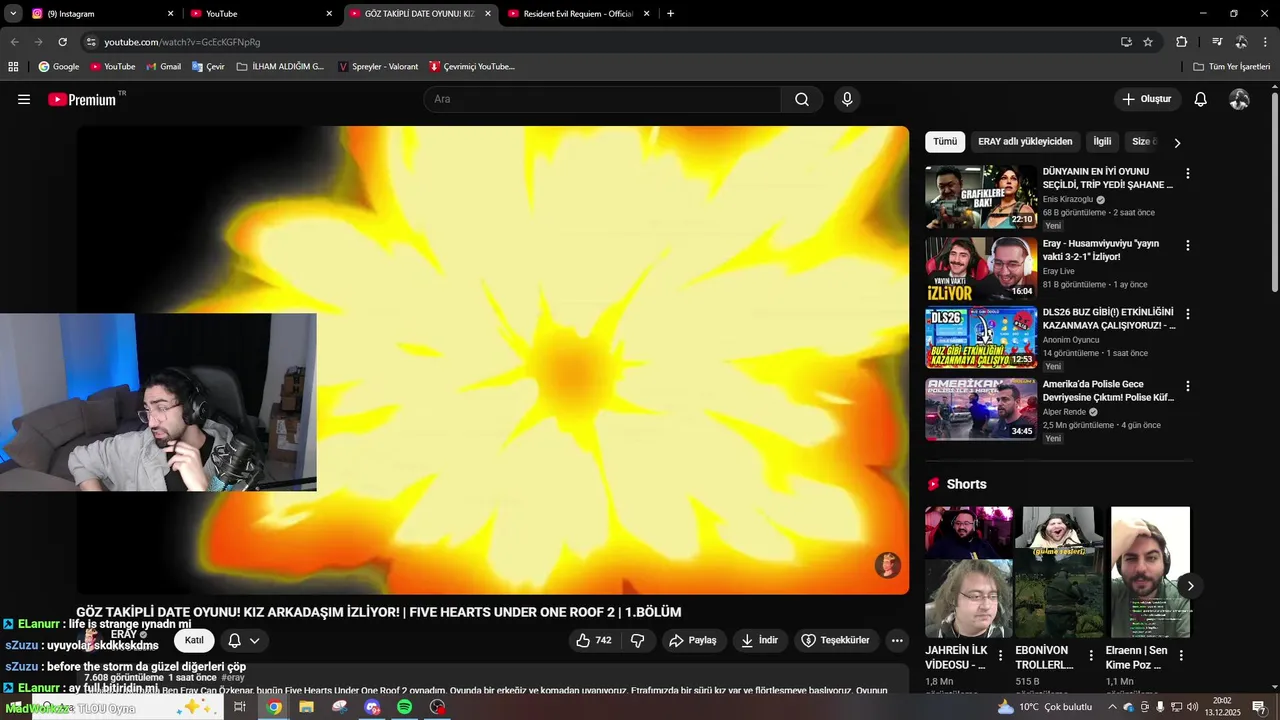
Task: Open options for Eray - Husamviyuviyu video
Action: (1187, 246)
